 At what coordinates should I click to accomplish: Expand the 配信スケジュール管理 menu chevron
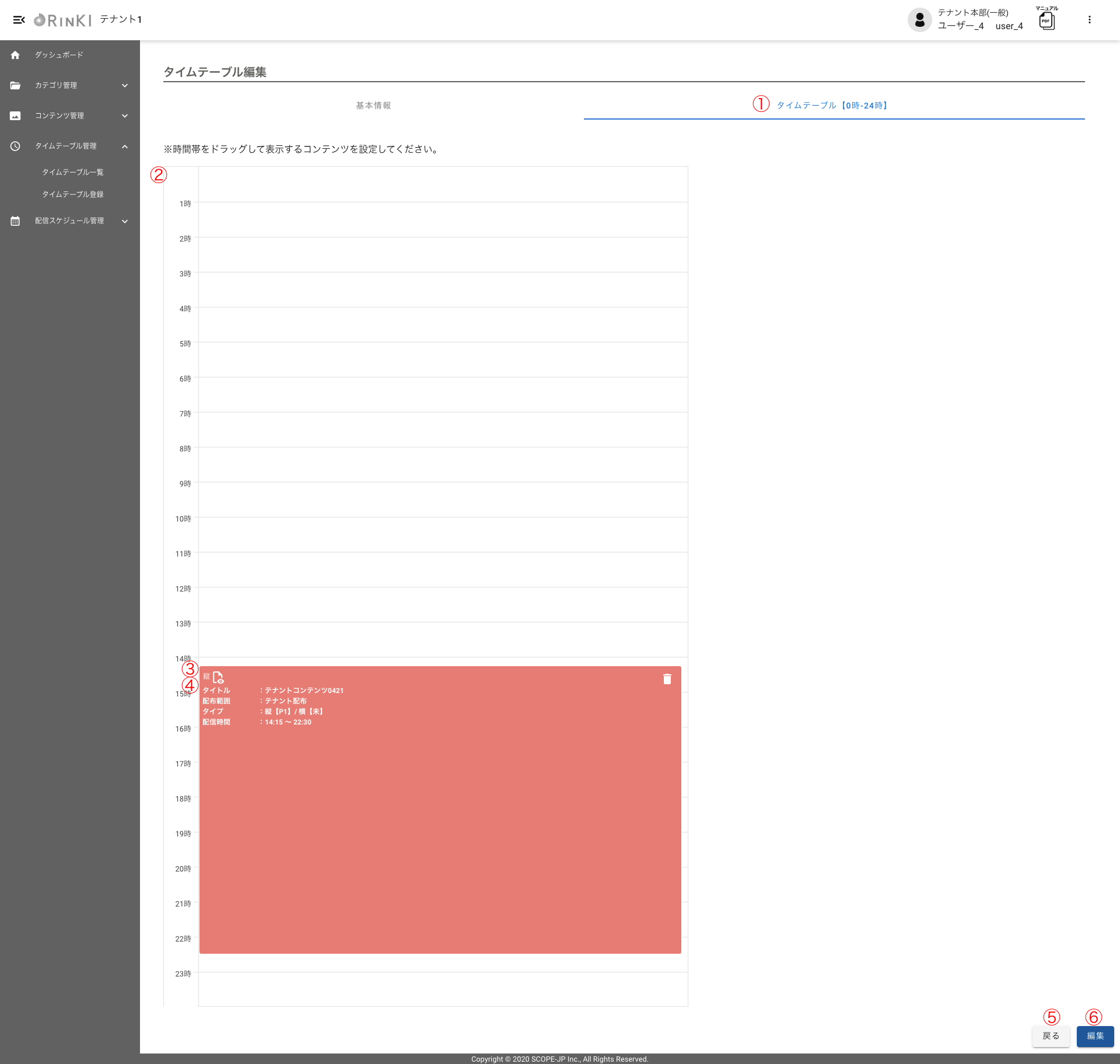pos(125,221)
